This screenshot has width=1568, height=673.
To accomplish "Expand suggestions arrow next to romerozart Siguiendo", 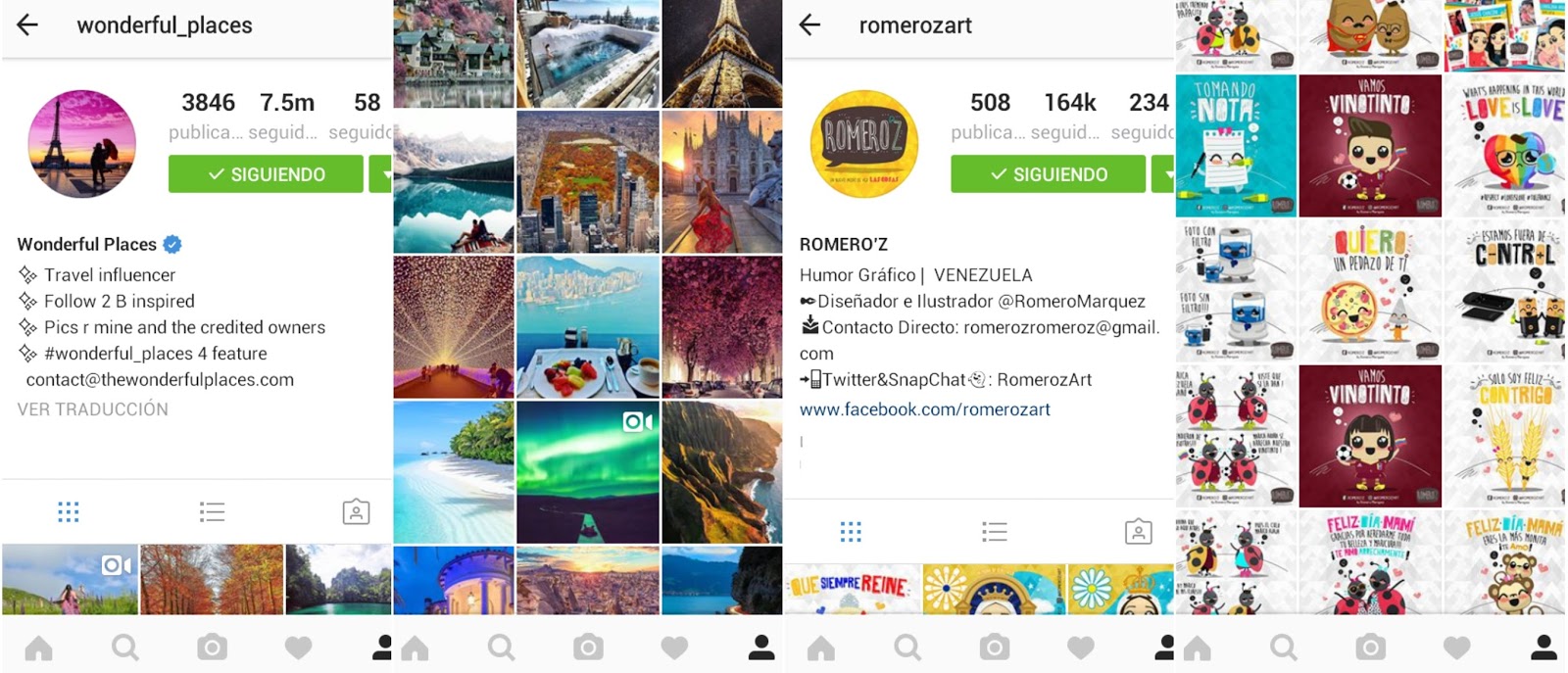I will point(1163,174).
